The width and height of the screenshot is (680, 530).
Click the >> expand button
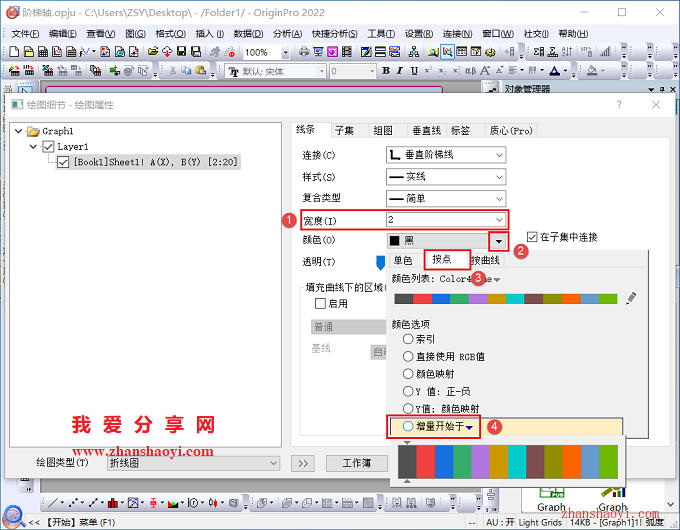click(x=303, y=463)
